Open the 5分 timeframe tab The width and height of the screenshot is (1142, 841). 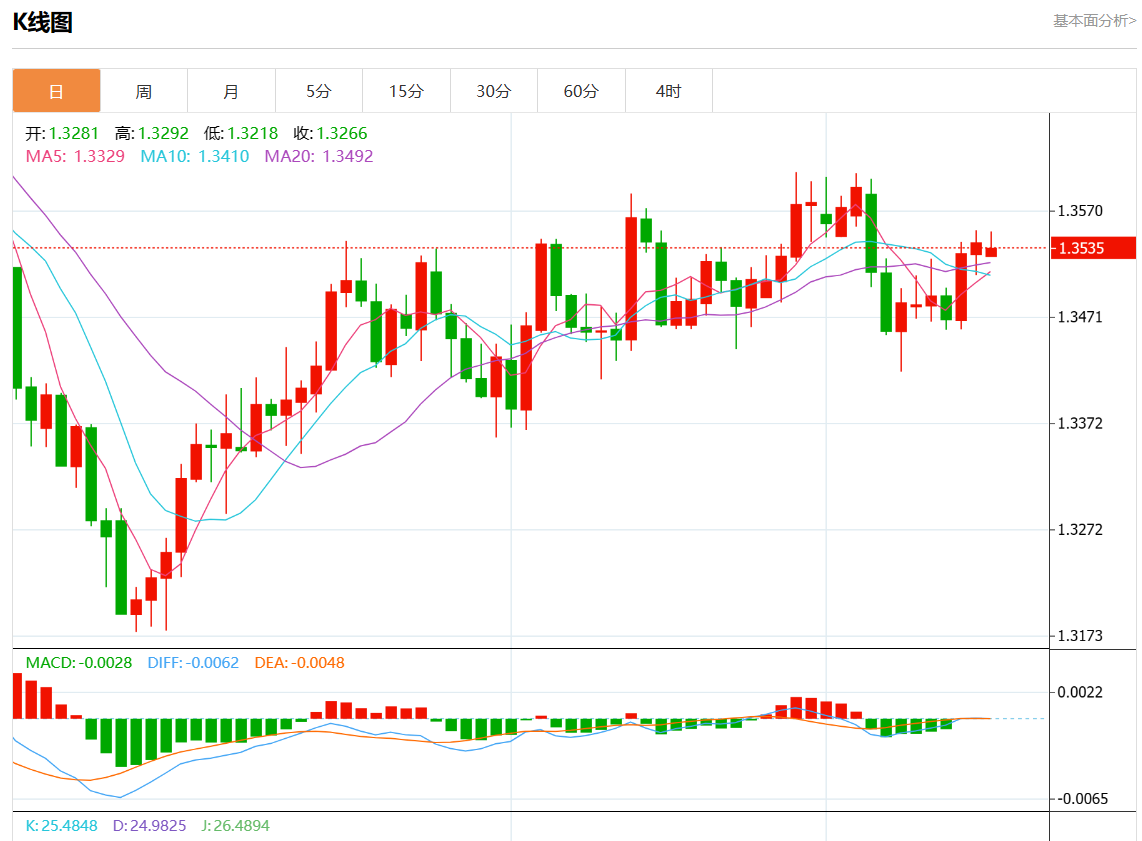[318, 91]
